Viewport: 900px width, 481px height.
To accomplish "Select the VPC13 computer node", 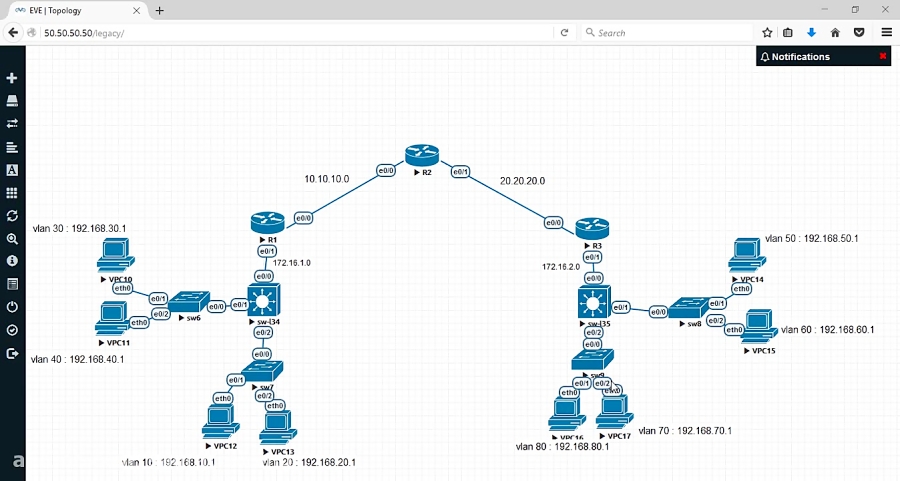I will pos(277,428).
